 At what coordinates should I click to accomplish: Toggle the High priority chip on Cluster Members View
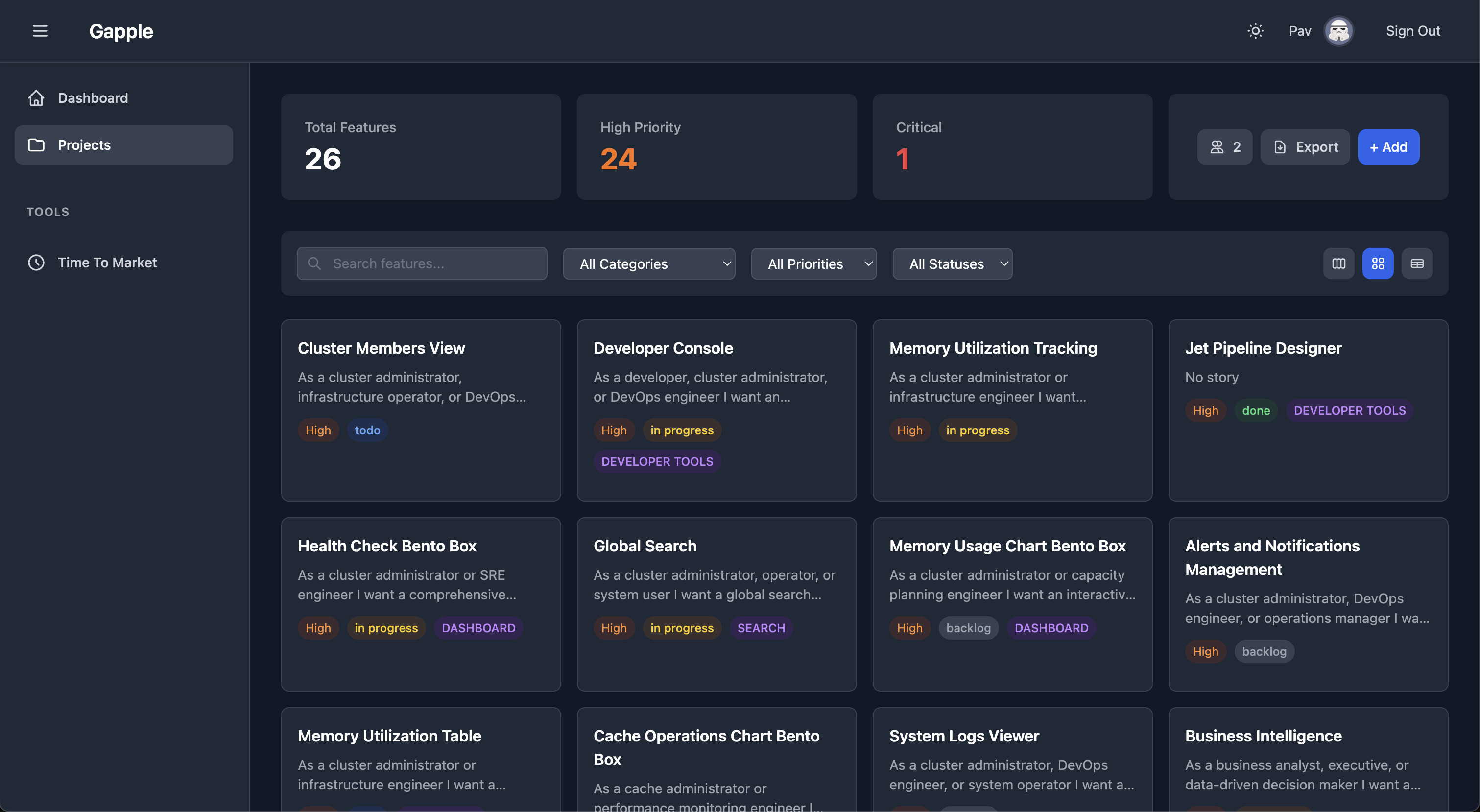pos(318,430)
